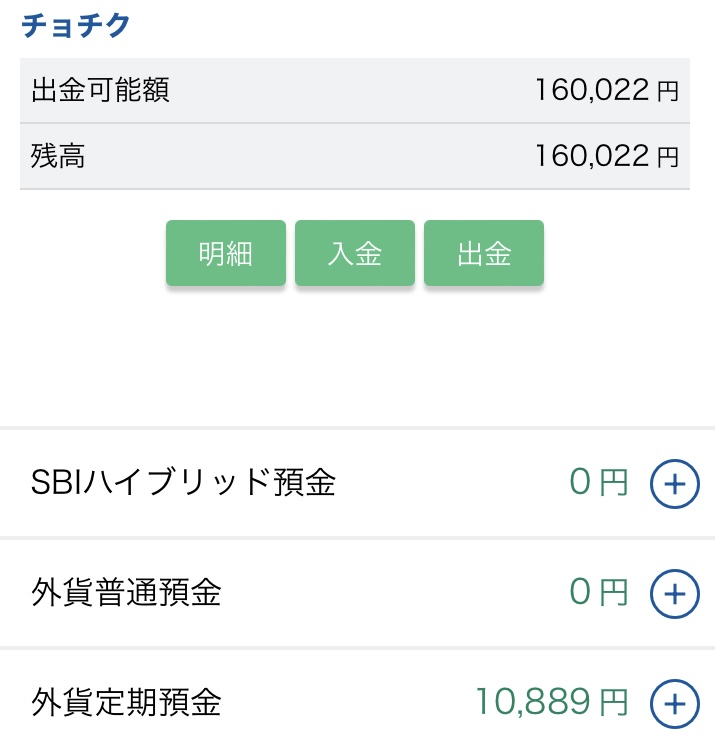The height and width of the screenshot is (755, 715).
Task: Click the チョチク section heading
Action: (76, 26)
